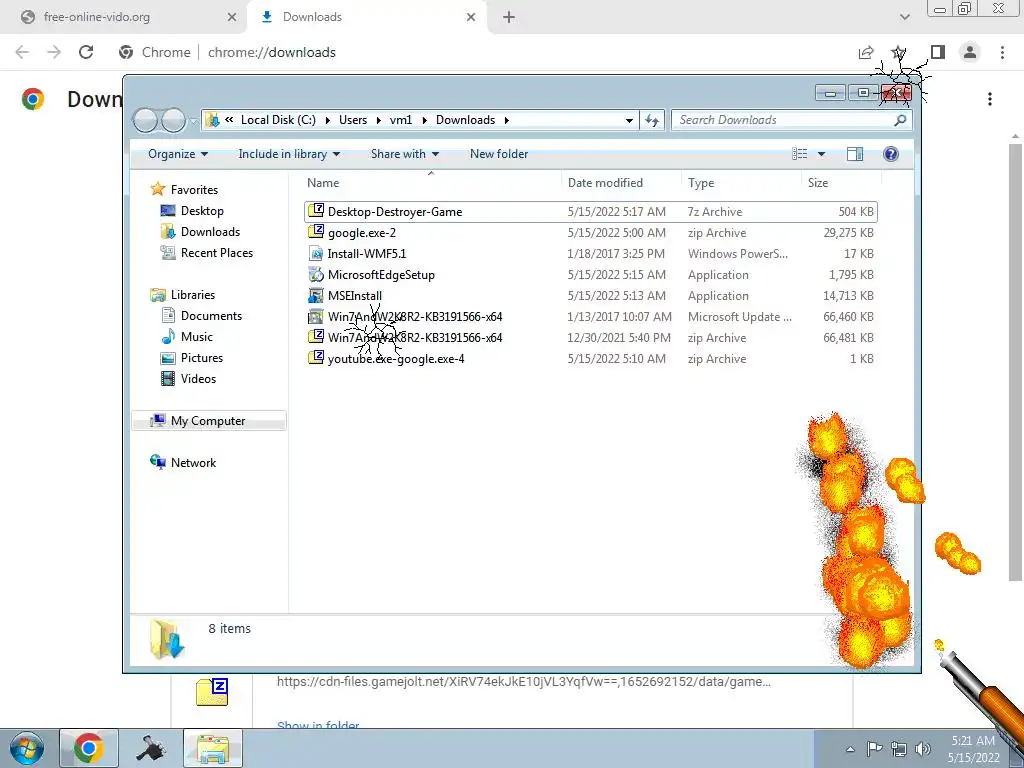
Task: Click Chrome's forward arrow
Action: [x=54, y=52]
